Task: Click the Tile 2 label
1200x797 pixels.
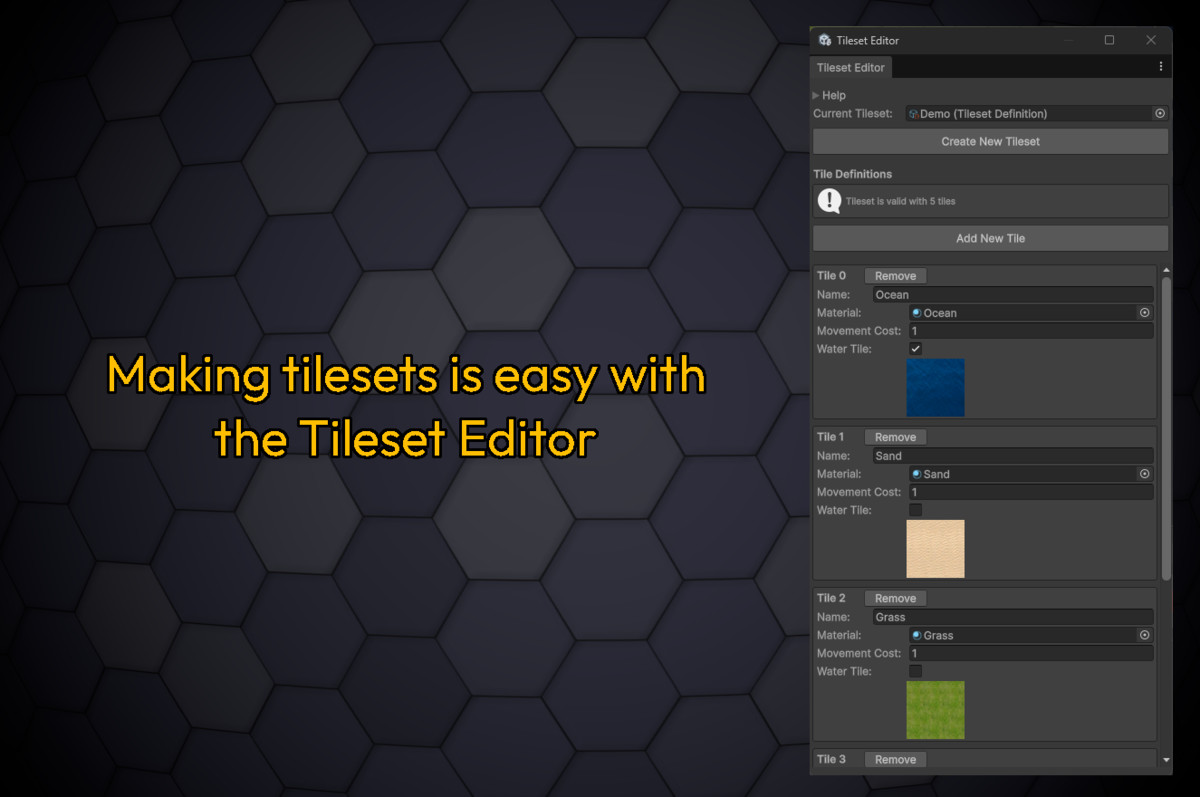Action: coord(831,598)
